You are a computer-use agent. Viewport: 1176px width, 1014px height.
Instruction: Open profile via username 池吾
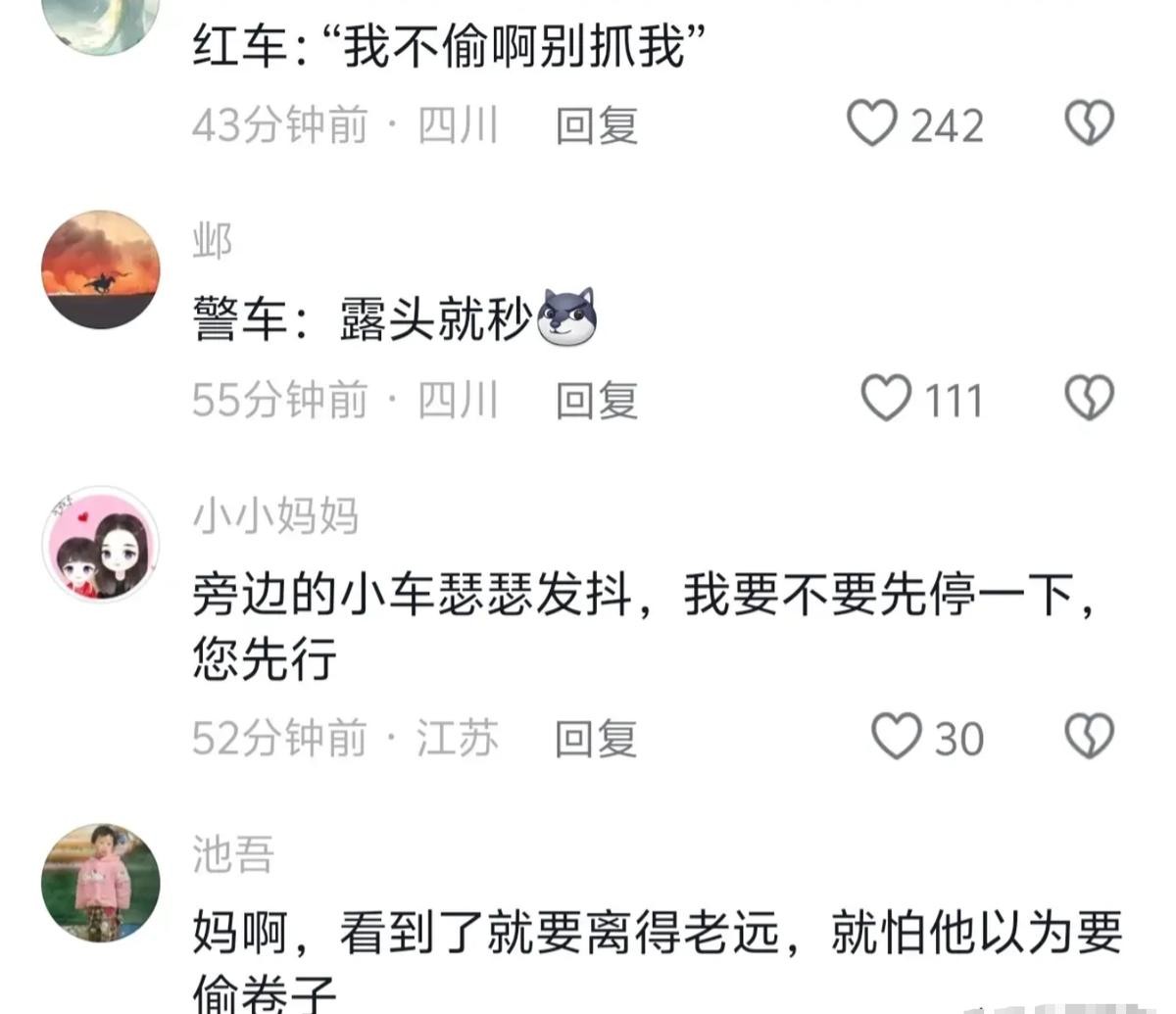click(233, 853)
